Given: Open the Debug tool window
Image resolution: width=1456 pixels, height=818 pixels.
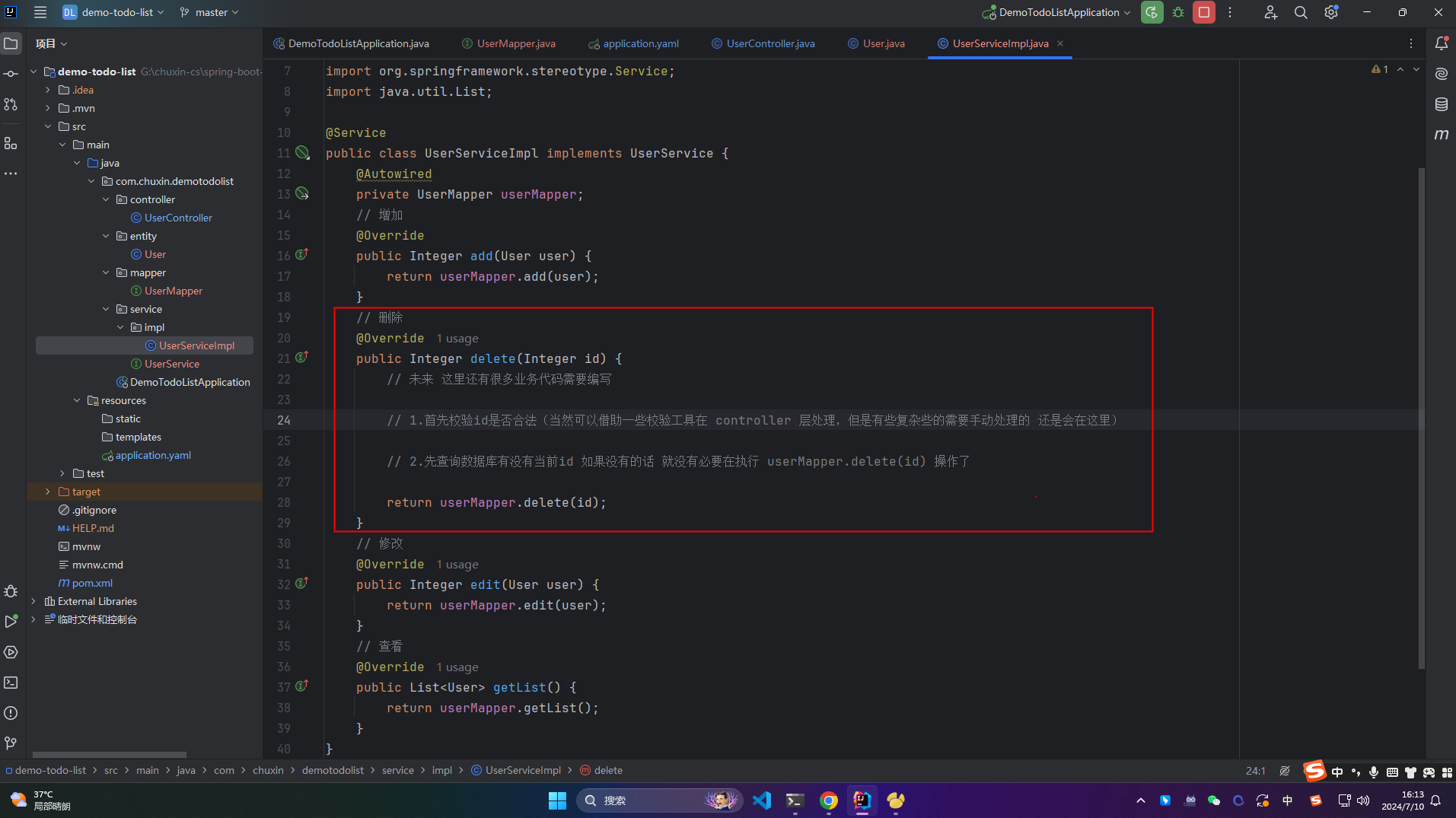Looking at the screenshot, I should click(x=11, y=591).
